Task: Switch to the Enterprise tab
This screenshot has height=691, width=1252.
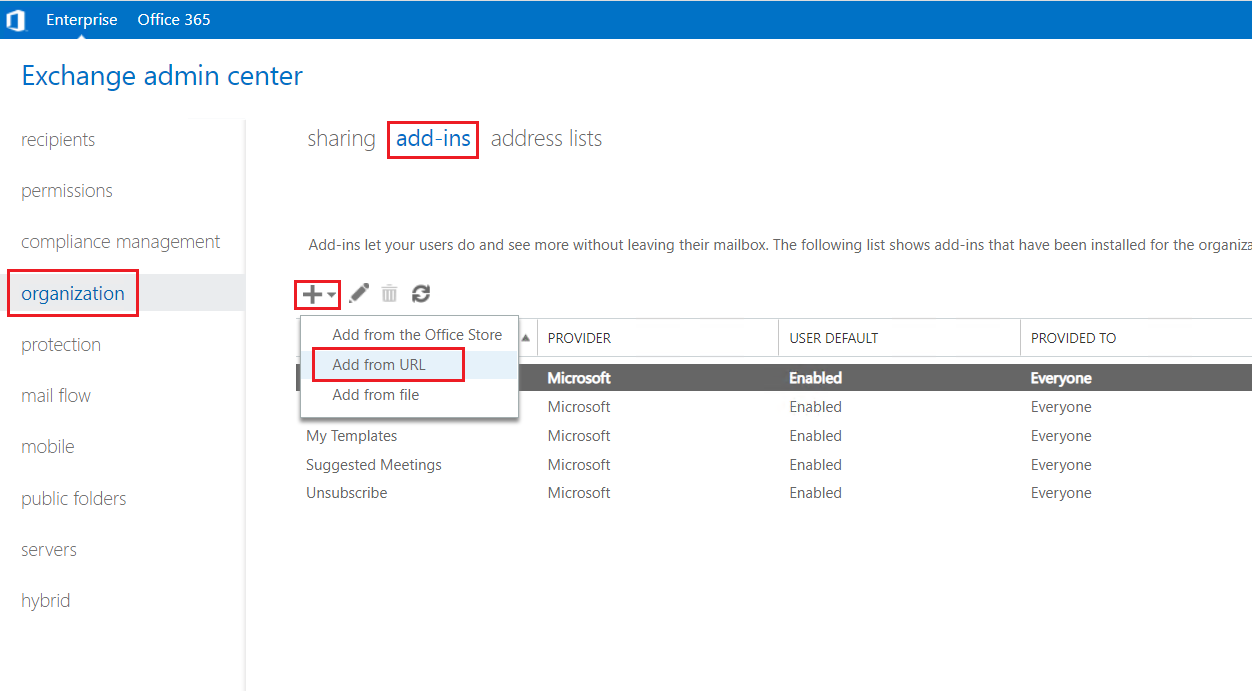Action: 81,20
